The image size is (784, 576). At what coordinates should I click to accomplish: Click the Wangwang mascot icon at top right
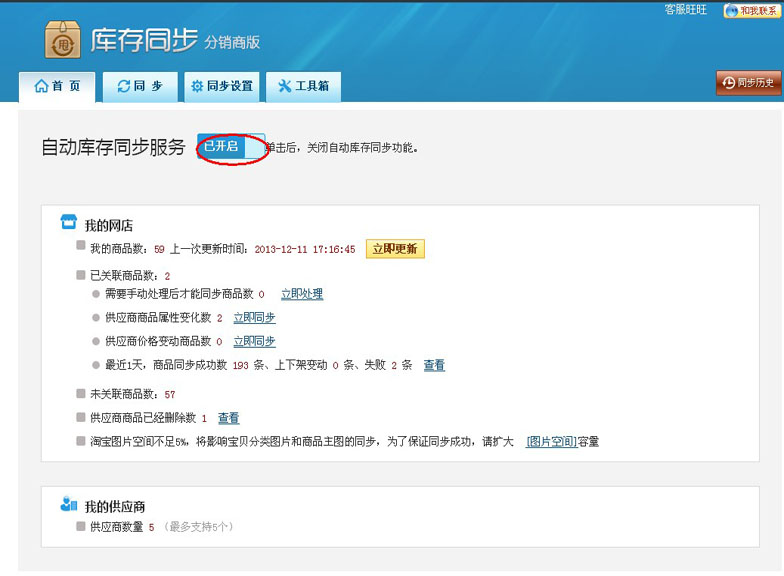732,10
